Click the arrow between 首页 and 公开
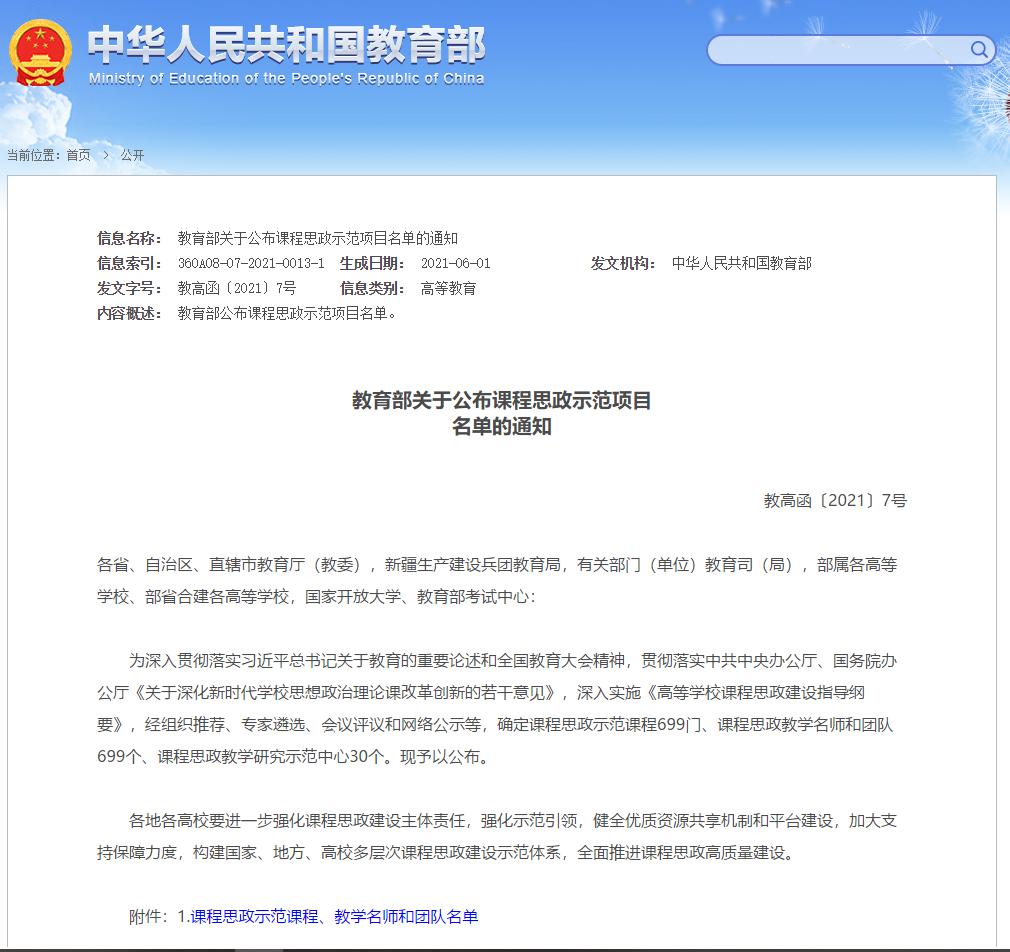 [105, 155]
